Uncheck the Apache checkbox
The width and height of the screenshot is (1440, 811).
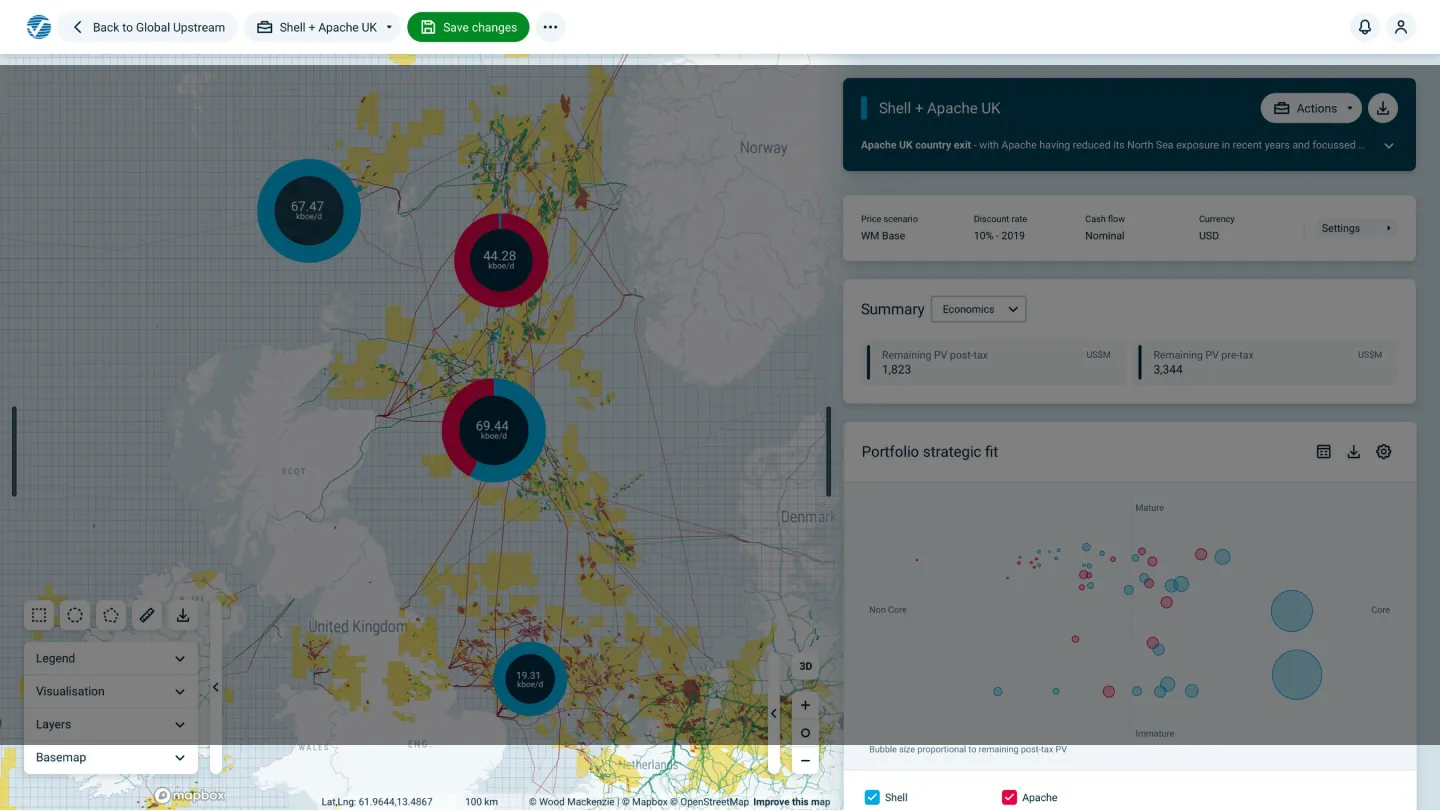[1009, 797]
